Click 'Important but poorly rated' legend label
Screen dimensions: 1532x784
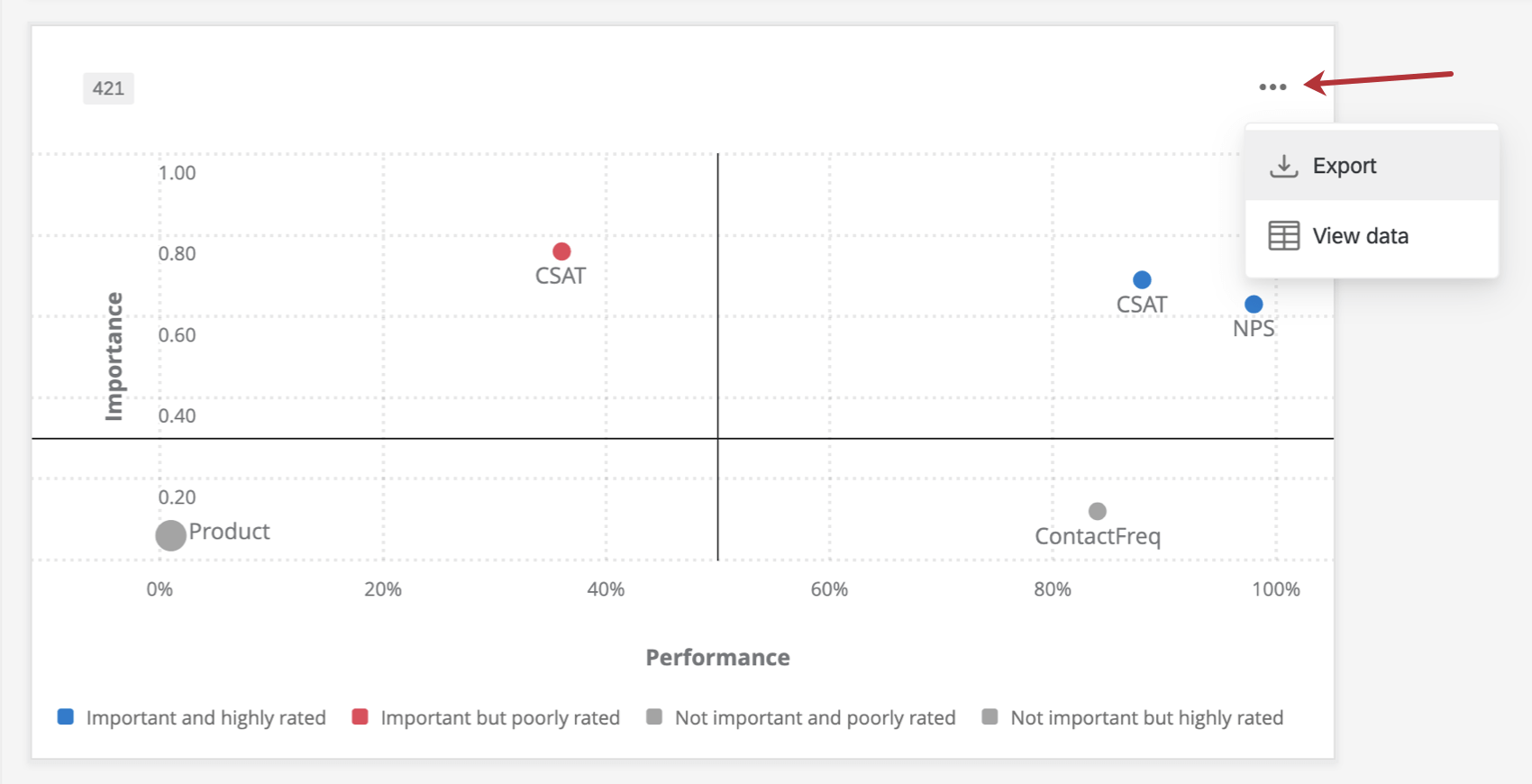(x=500, y=718)
